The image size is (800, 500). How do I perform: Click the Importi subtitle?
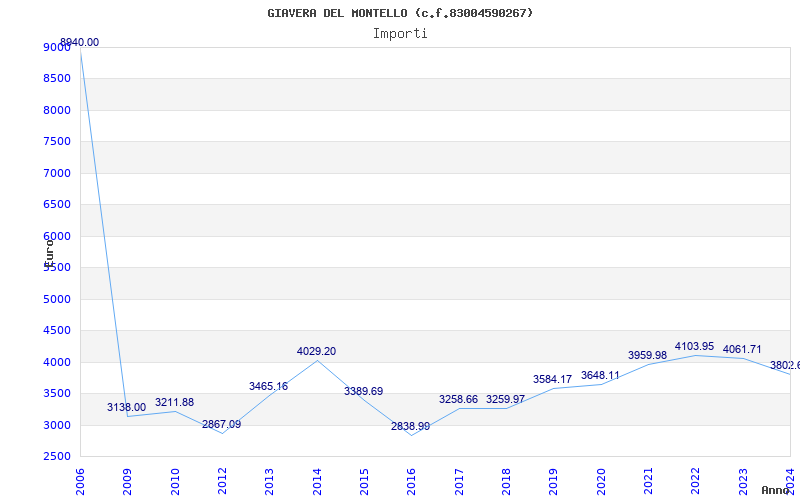[x=400, y=34]
